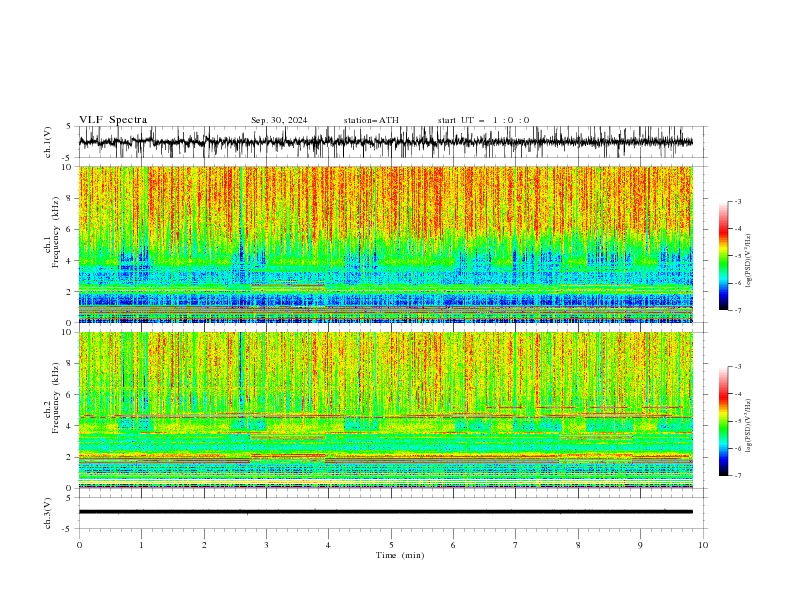Click the ch.1(V) waveform axis label
Screen dimensions: 792x612
[48, 142]
